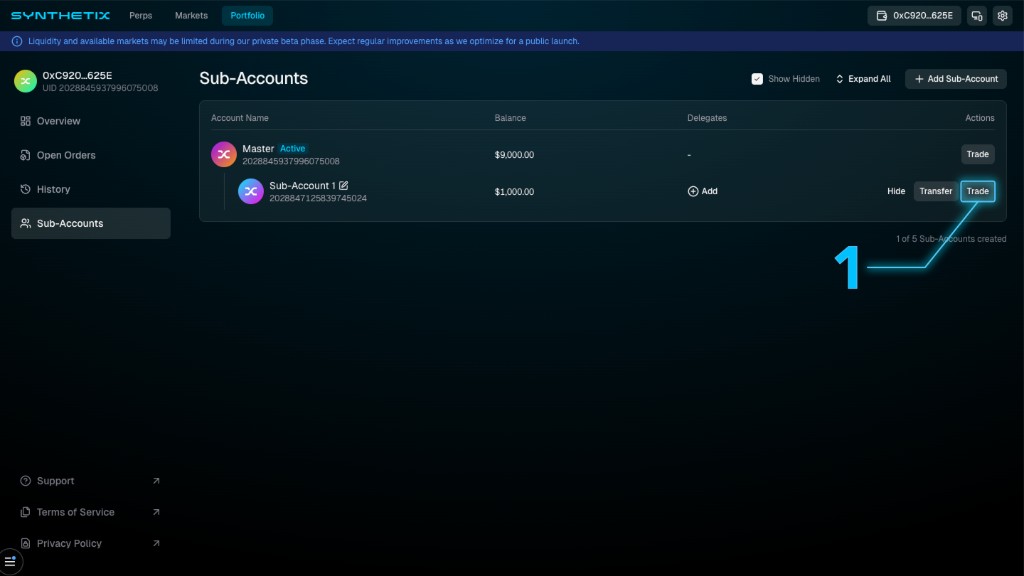Click Trade for Sub-Account 1

(978, 191)
